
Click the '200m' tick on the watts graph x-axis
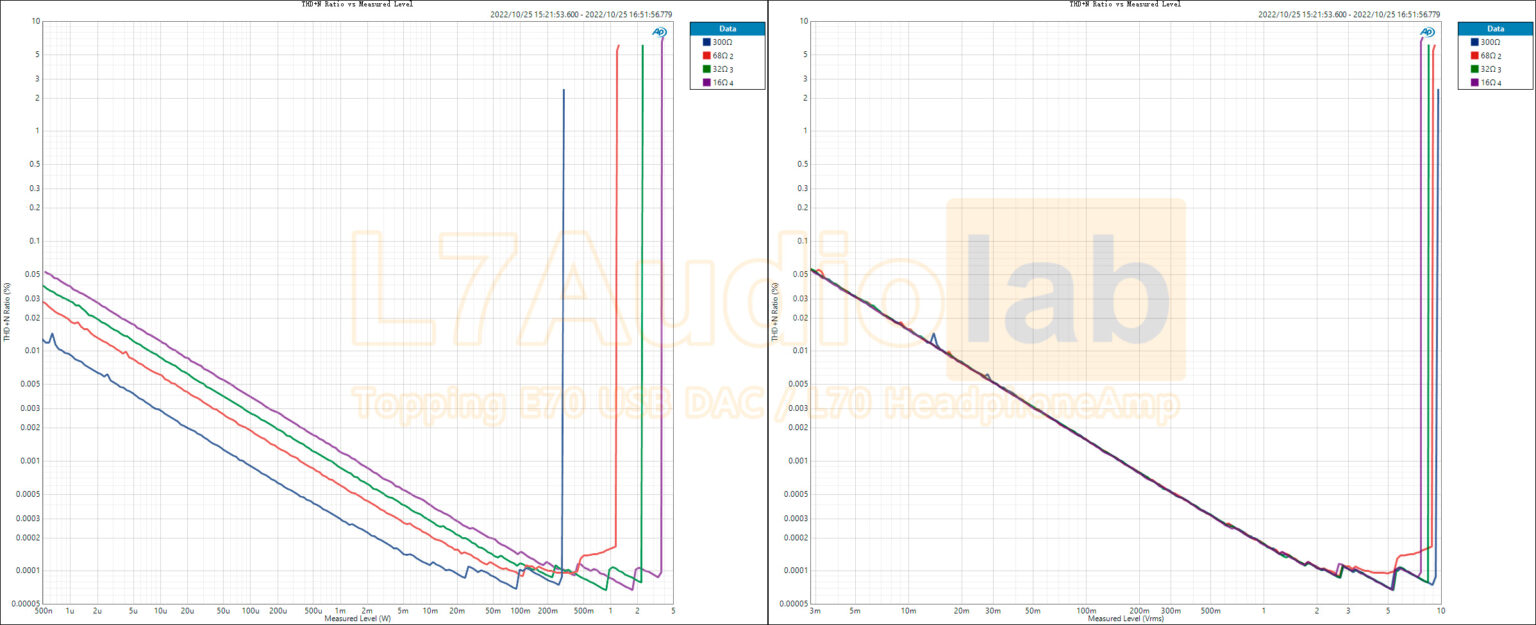[548, 610]
